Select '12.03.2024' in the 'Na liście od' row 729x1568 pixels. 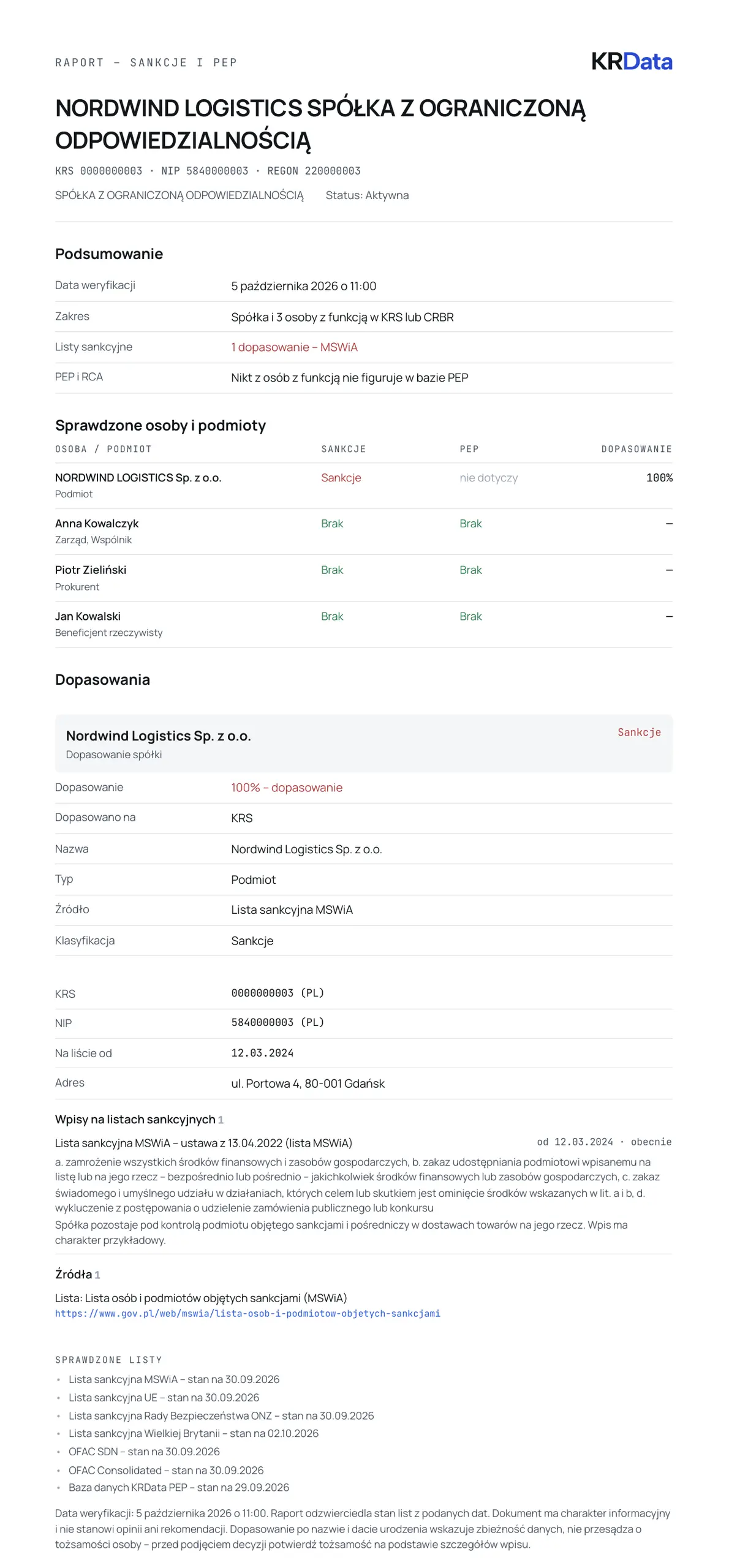(x=262, y=1053)
